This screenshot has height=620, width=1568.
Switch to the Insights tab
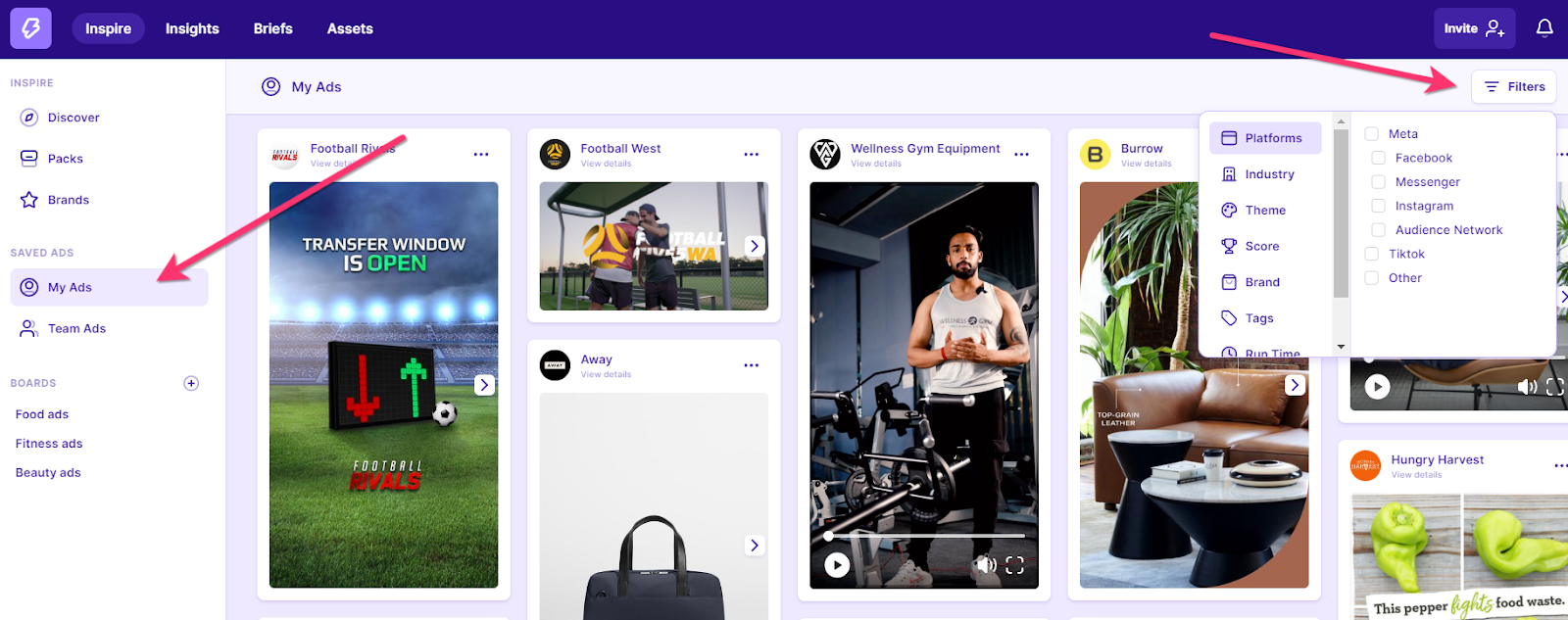[x=192, y=28]
